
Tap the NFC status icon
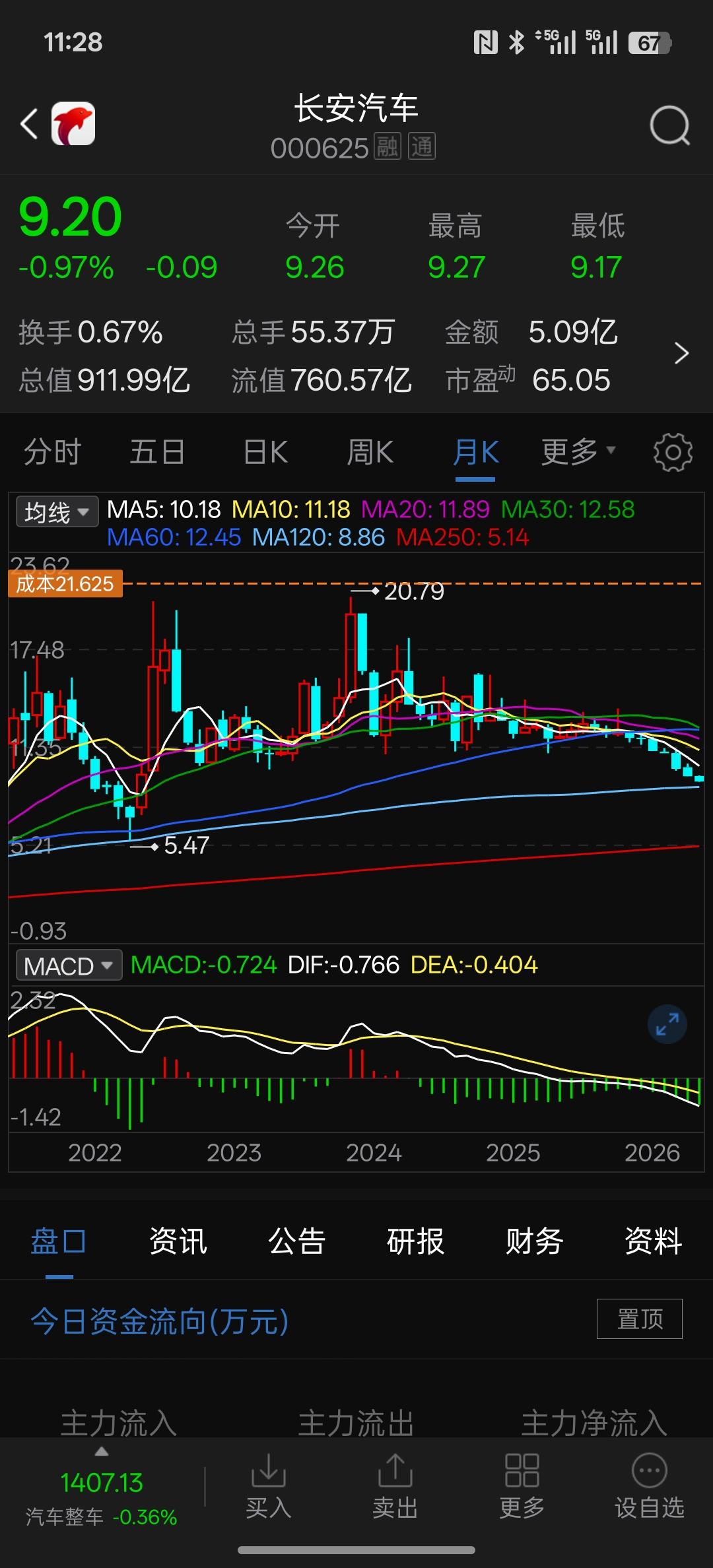[x=485, y=43]
